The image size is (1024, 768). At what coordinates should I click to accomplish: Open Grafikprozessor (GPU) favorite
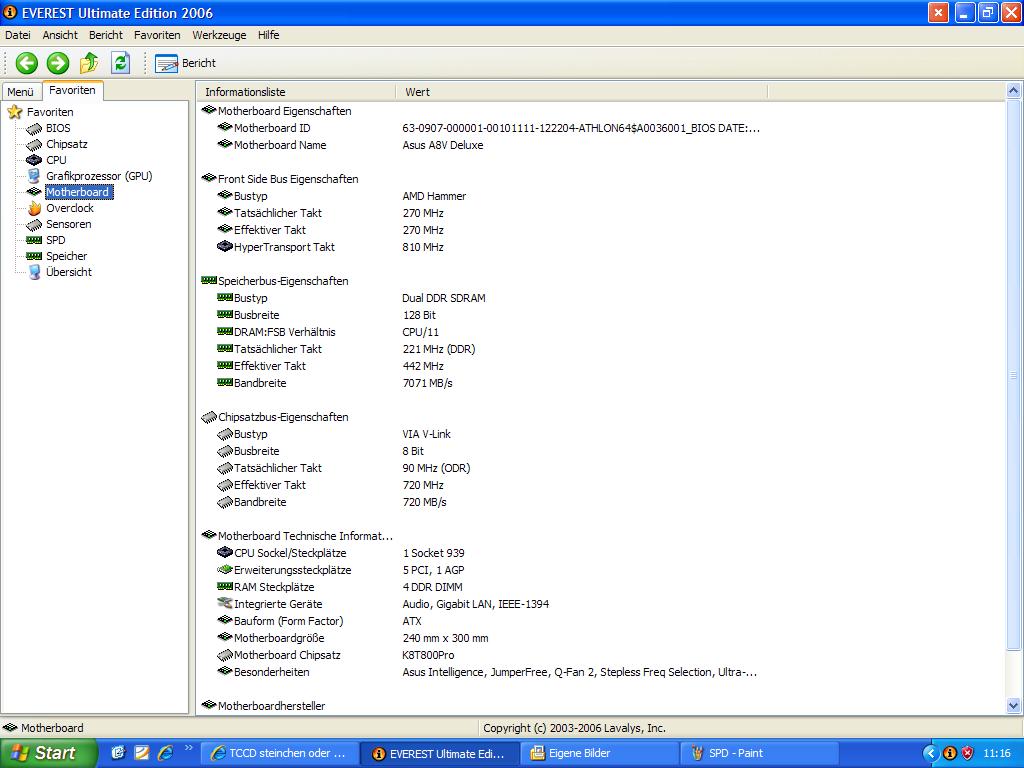click(x=99, y=176)
